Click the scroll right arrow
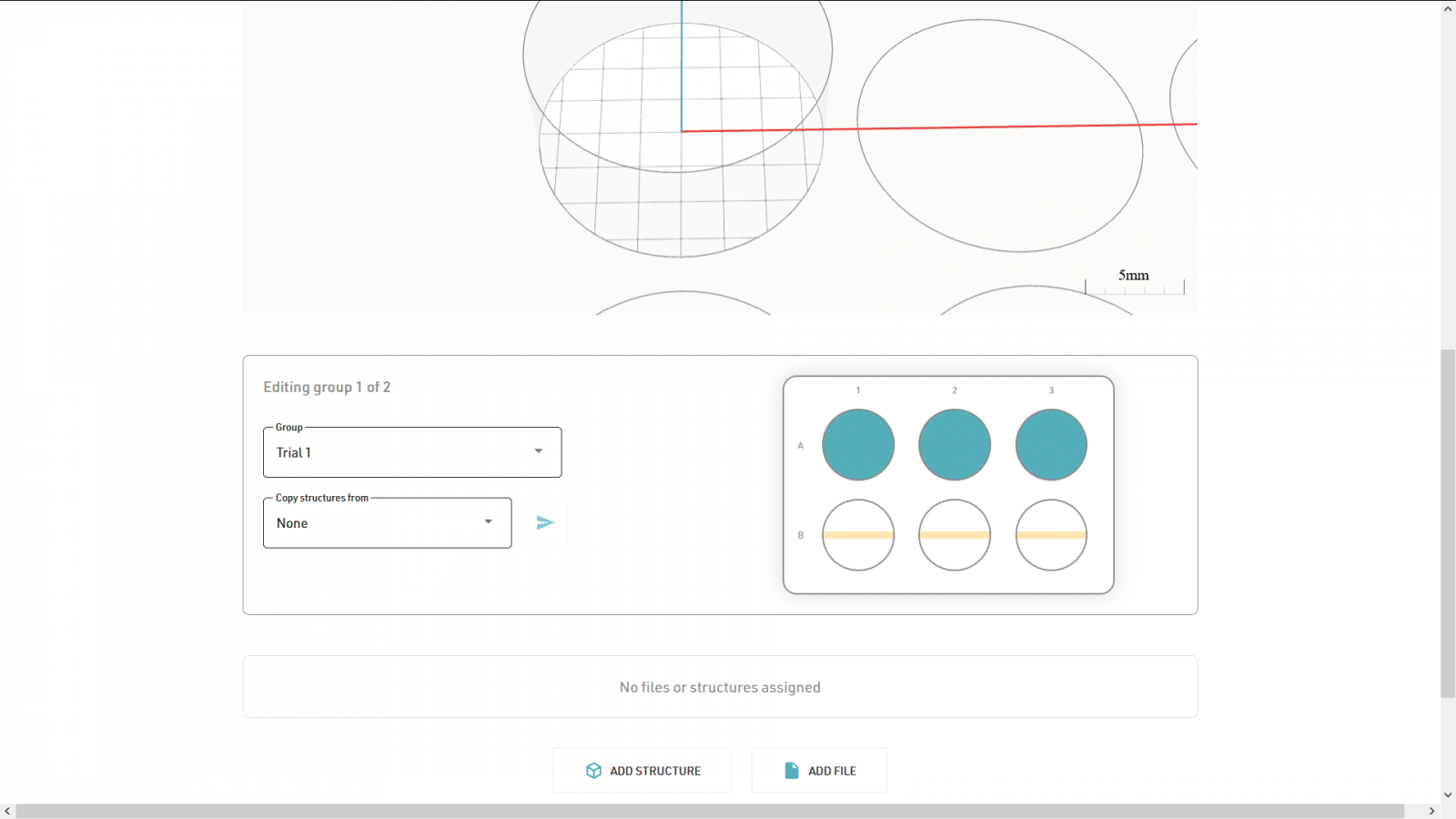 [x=1431, y=811]
